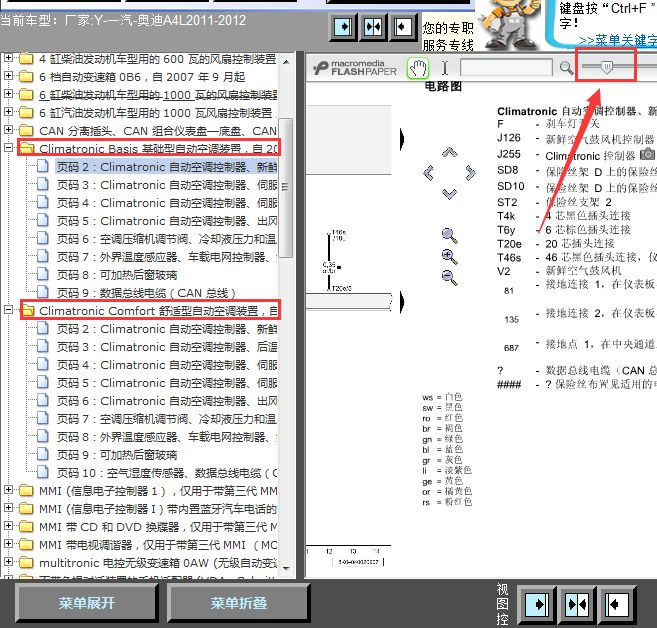
Task: Open Basis 页码 2 Climatronic 新鲜 page
Action: (167, 167)
